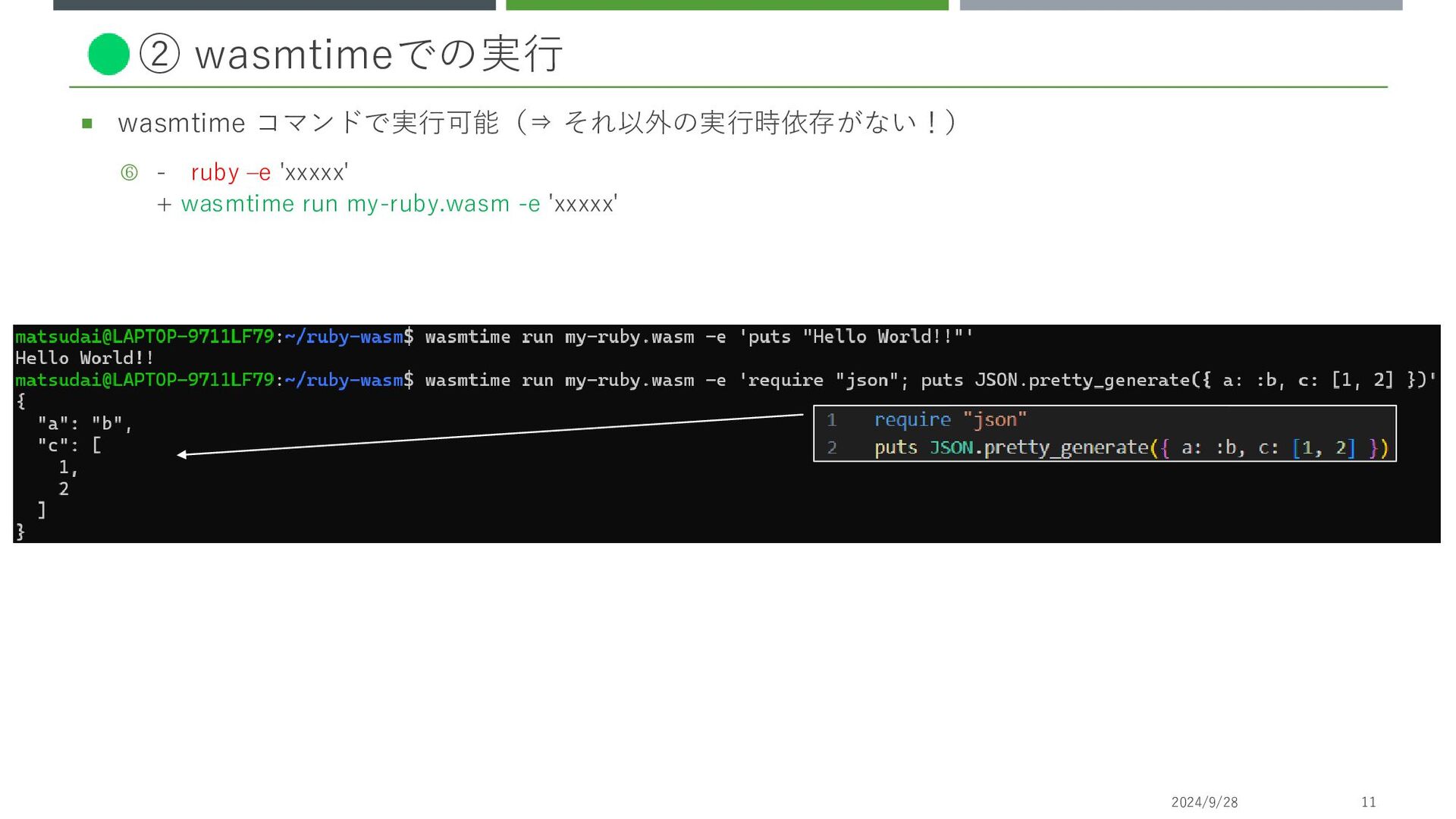
Task: Click the green top progress bar segment
Action: 726,5
